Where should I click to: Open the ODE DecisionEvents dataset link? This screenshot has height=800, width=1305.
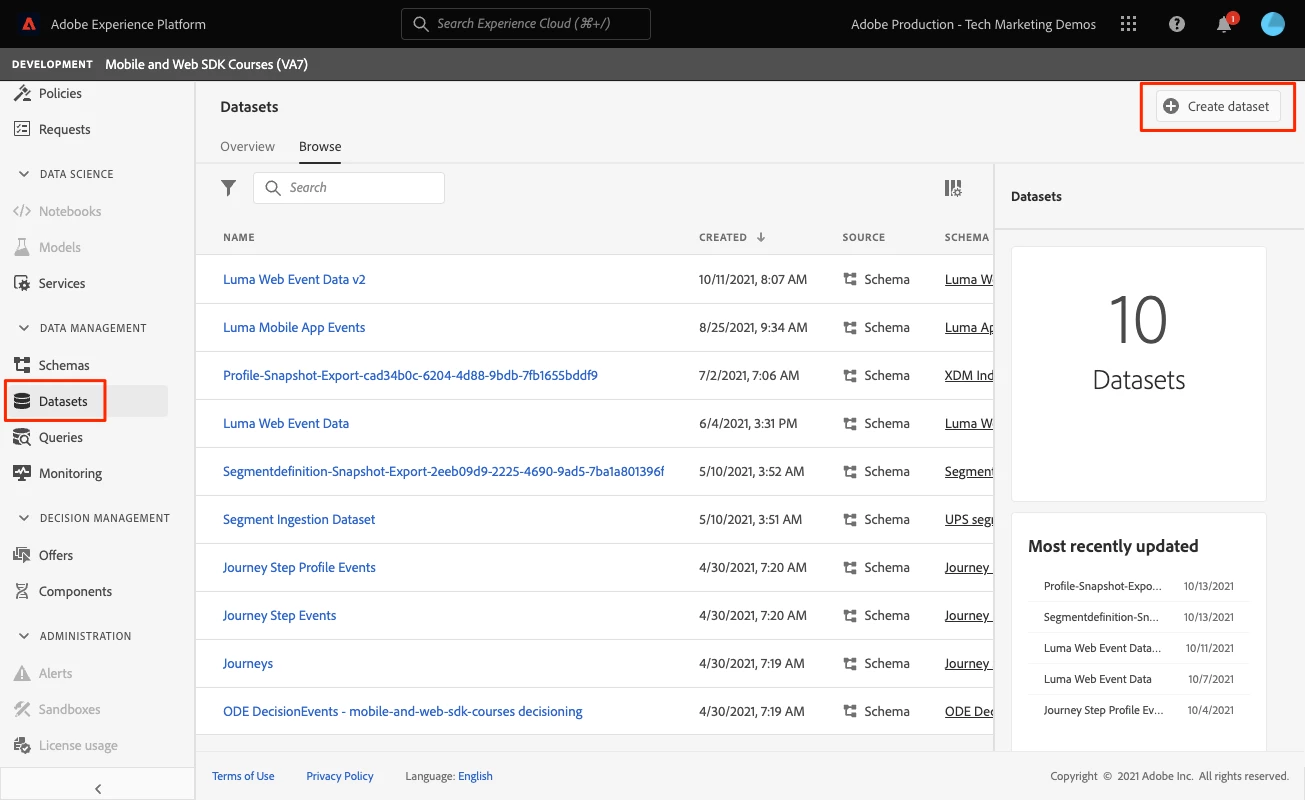(403, 711)
